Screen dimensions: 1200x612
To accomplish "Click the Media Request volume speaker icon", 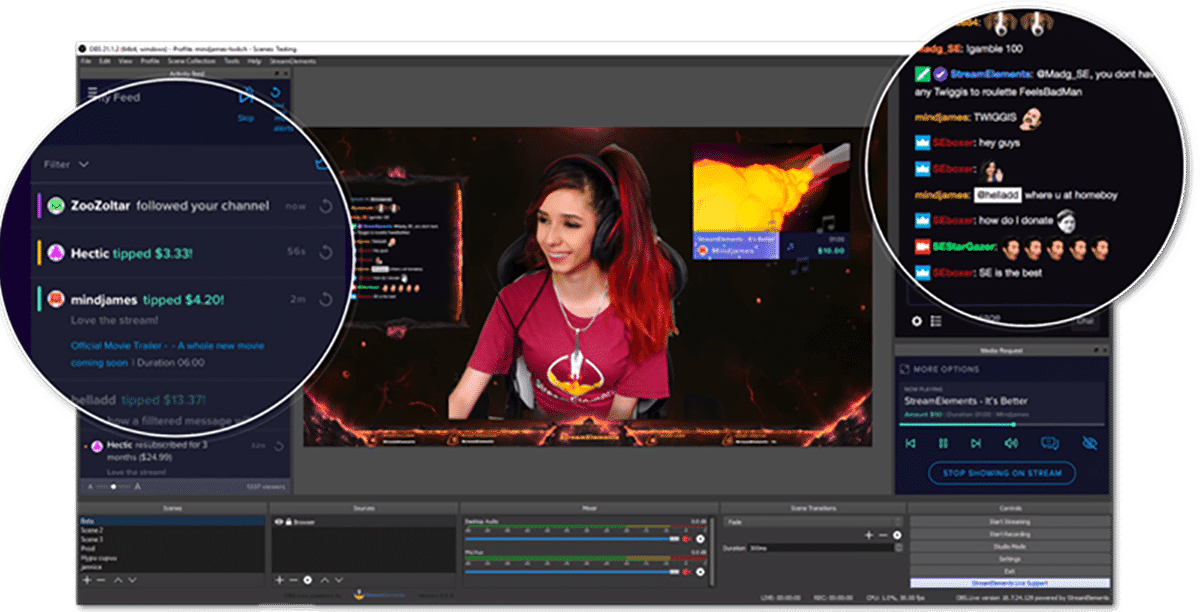I will (1012, 443).
